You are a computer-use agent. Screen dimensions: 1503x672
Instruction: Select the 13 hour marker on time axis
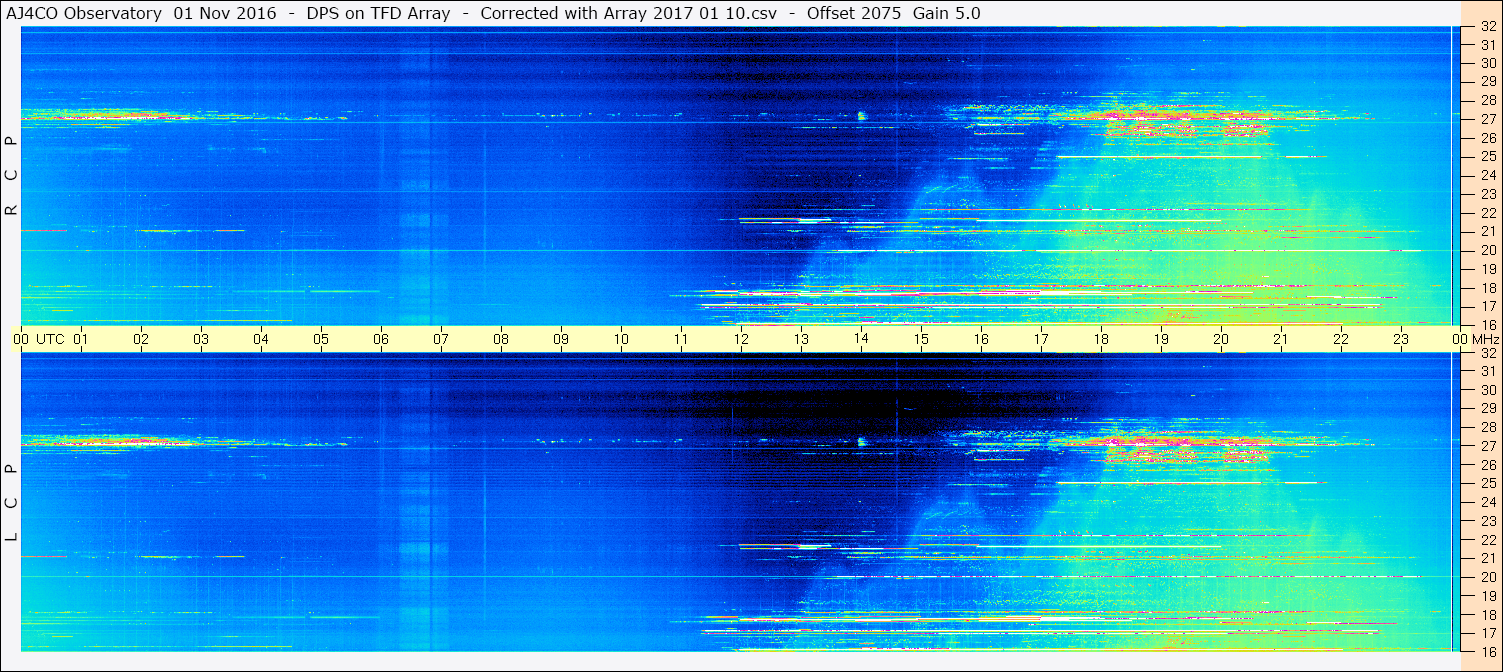(x=801, y=339)
